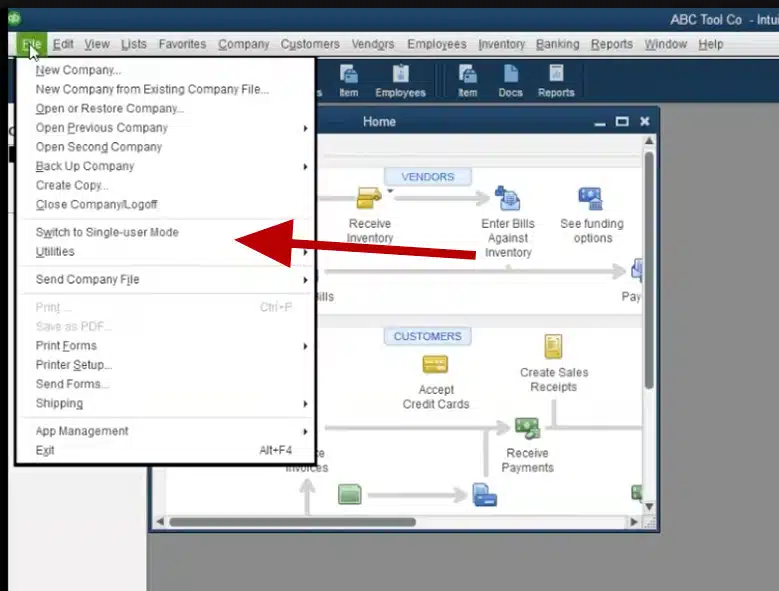Click the Item icon left of Docs
This screenshot has width=779, height=591.
[x=467, y=81]
